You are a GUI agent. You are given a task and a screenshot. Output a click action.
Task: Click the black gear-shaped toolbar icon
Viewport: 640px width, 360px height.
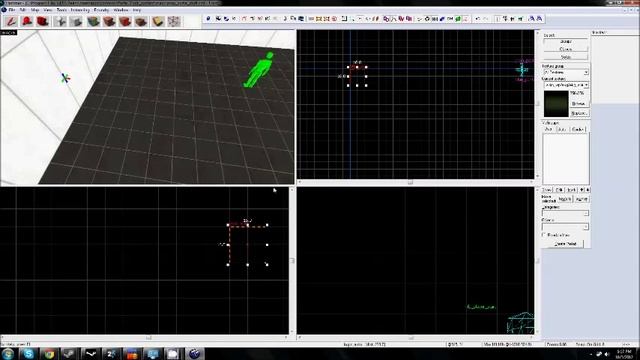pyautogui.click(x=427, y=19)
